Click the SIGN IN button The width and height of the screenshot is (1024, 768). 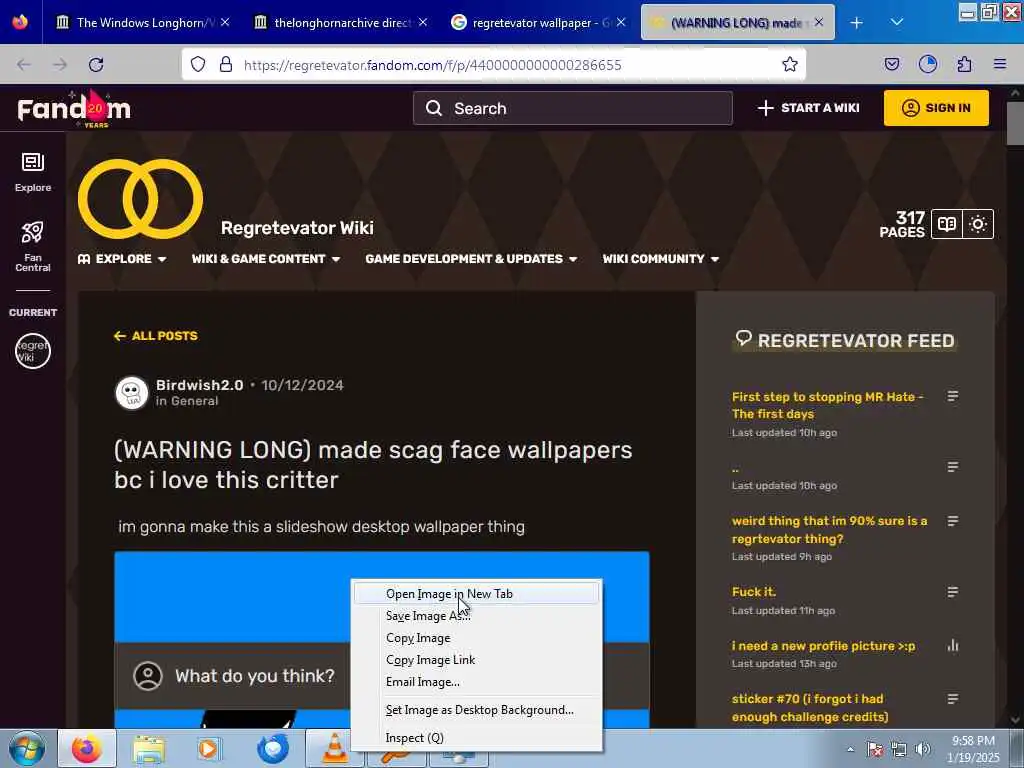(936, 108)
